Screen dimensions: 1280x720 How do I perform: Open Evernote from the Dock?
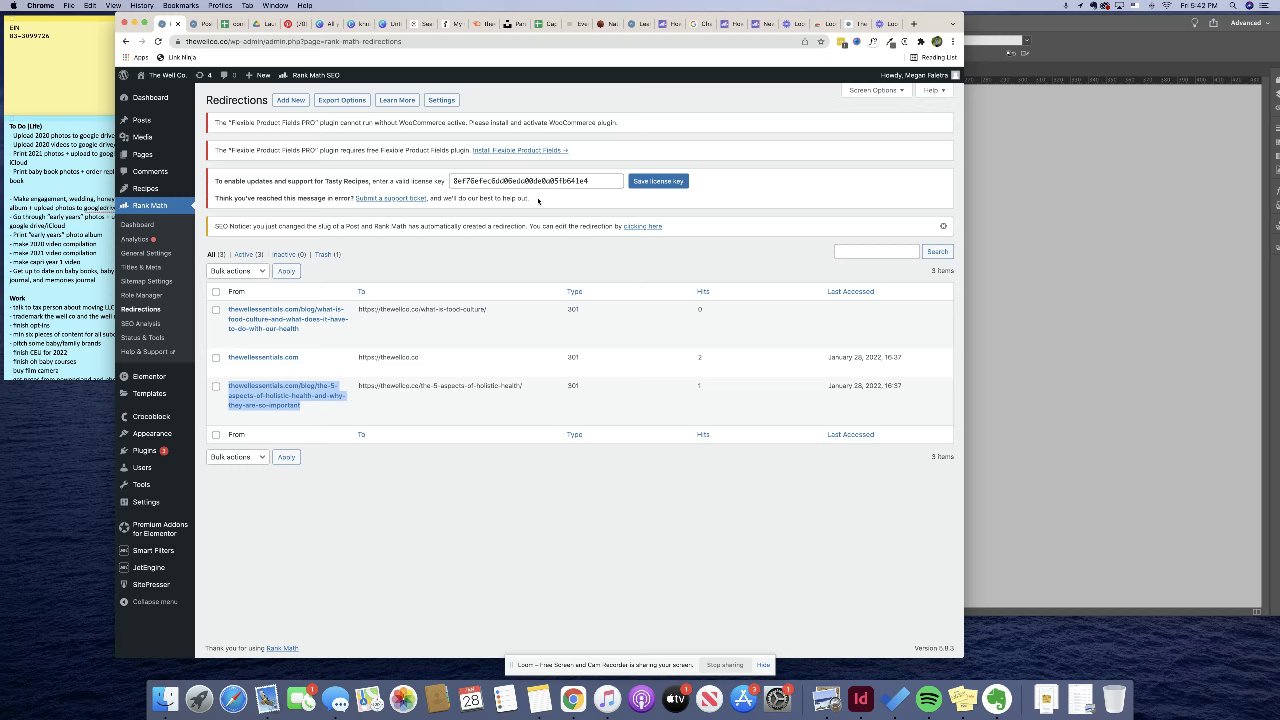[x=997, y=699]
